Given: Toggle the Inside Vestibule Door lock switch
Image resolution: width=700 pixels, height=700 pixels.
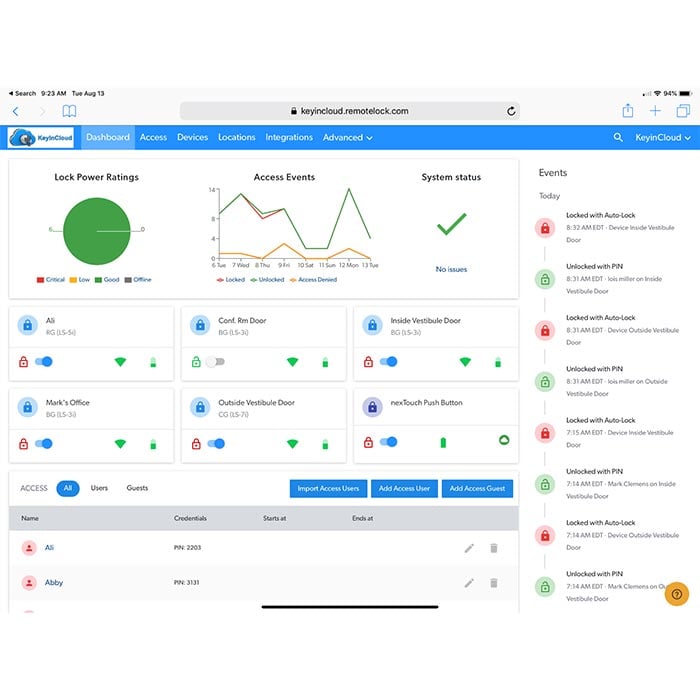Looking at the screenshot, I should (x=387, y=362).
